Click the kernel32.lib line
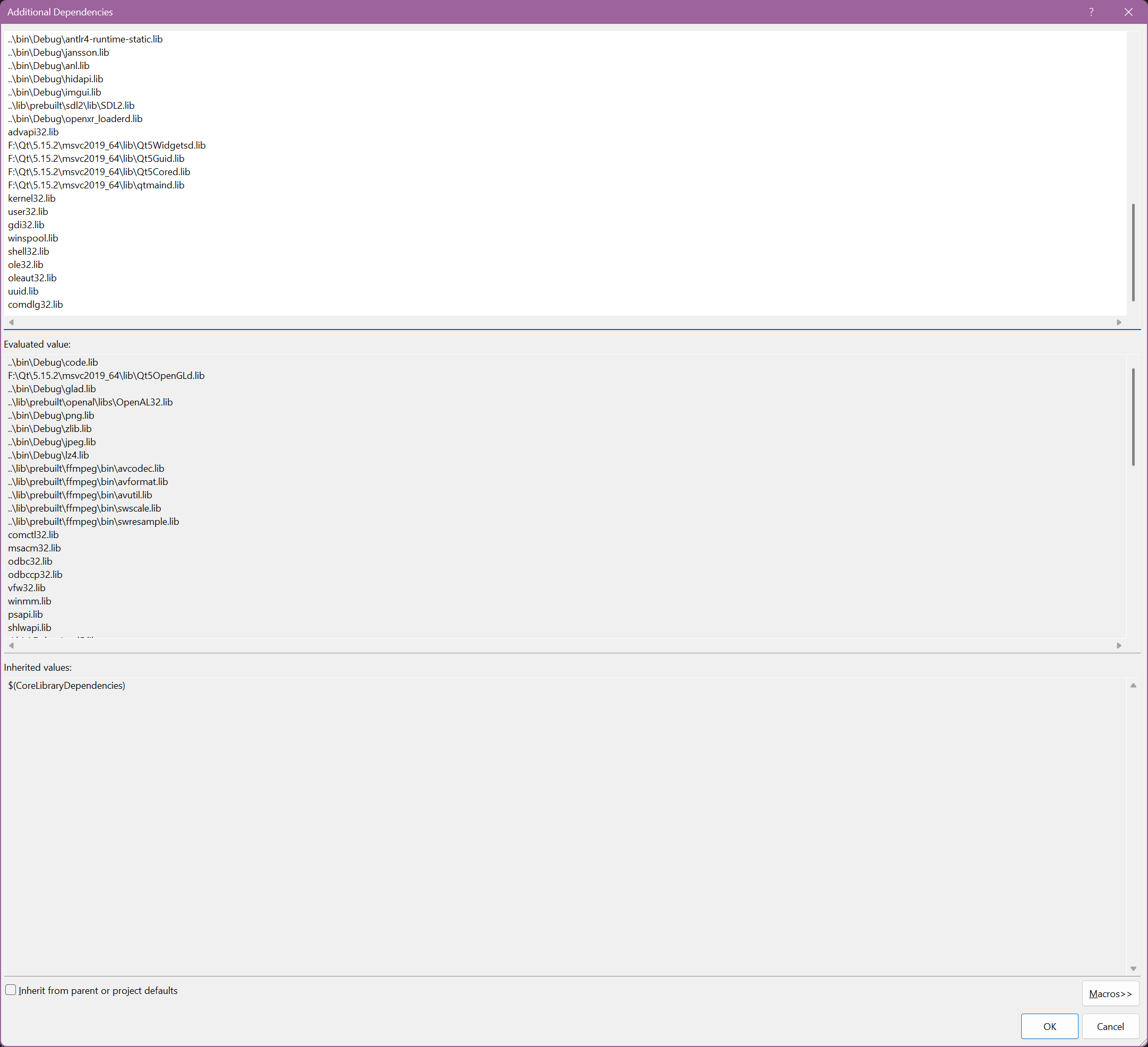Screen dimensions: 1148x1047 click(32, 198)
